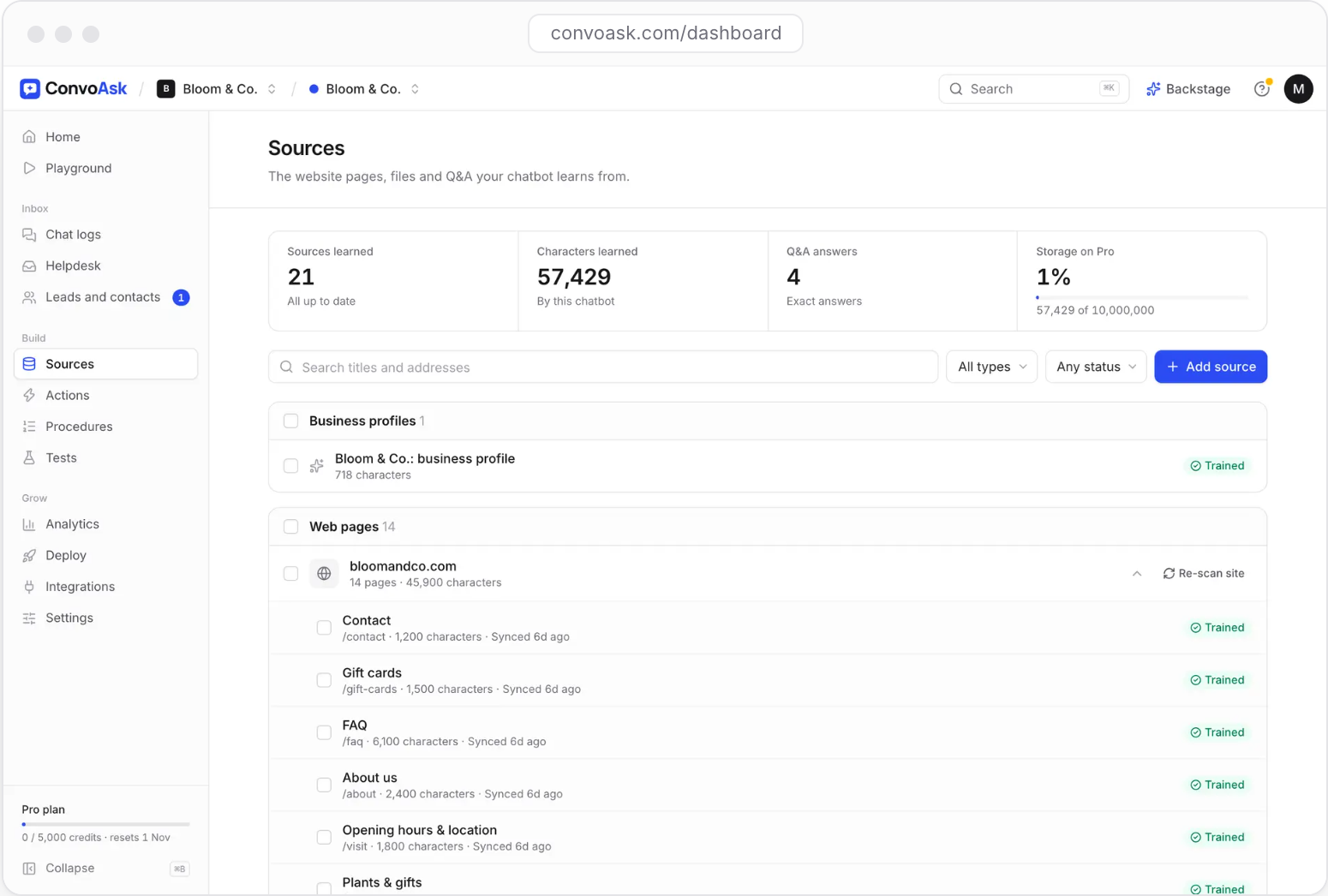The width and height of the screenshot is (1328, 896).
Task: Click the Re-scan site label
Action: pyautogui.click(x=1211, y=574)
